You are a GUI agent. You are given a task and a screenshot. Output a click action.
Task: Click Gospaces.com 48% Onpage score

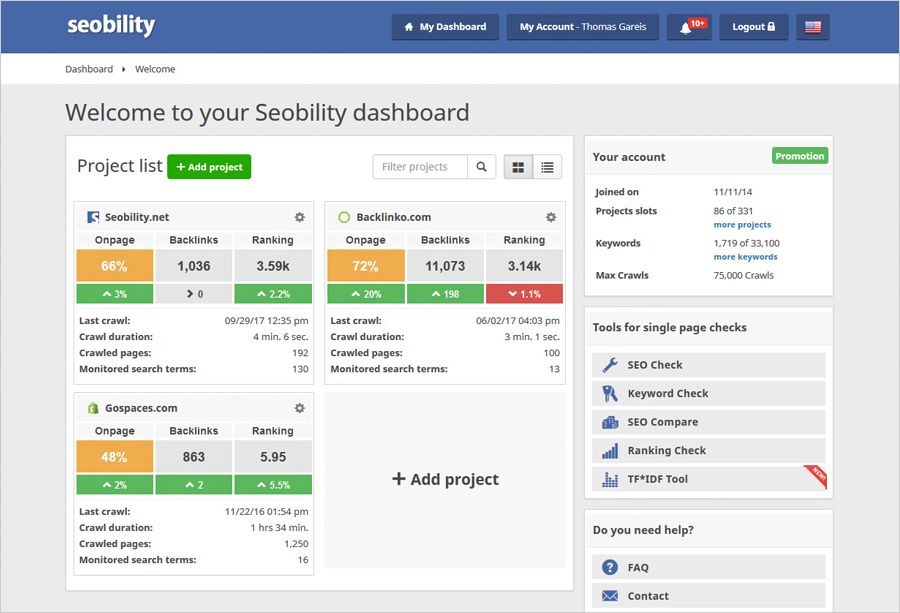click(x=115, y=457)
